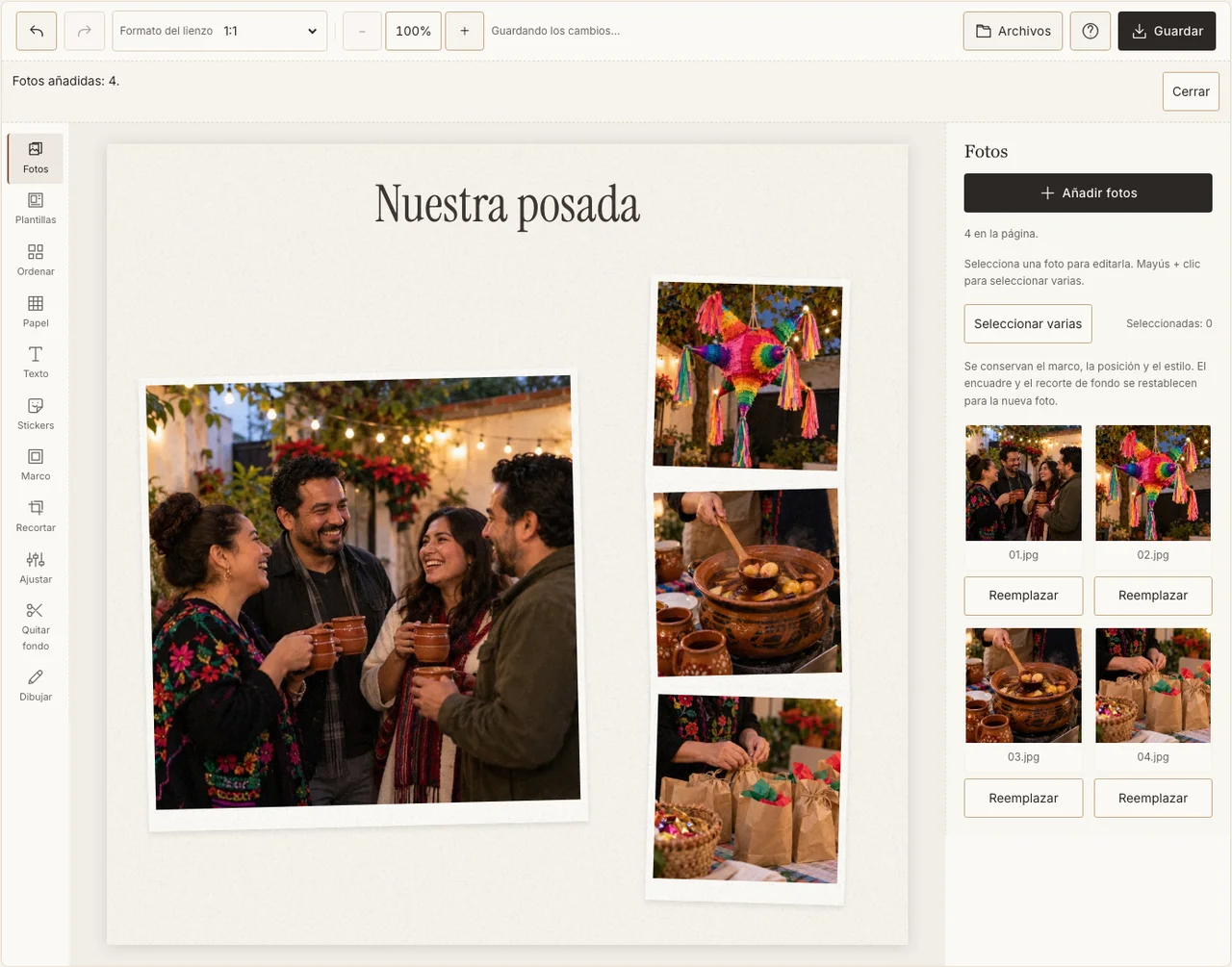The image size is (1232, 967).
Task: Select the piñata photo on canvas
Action: [x=749, y=375]
